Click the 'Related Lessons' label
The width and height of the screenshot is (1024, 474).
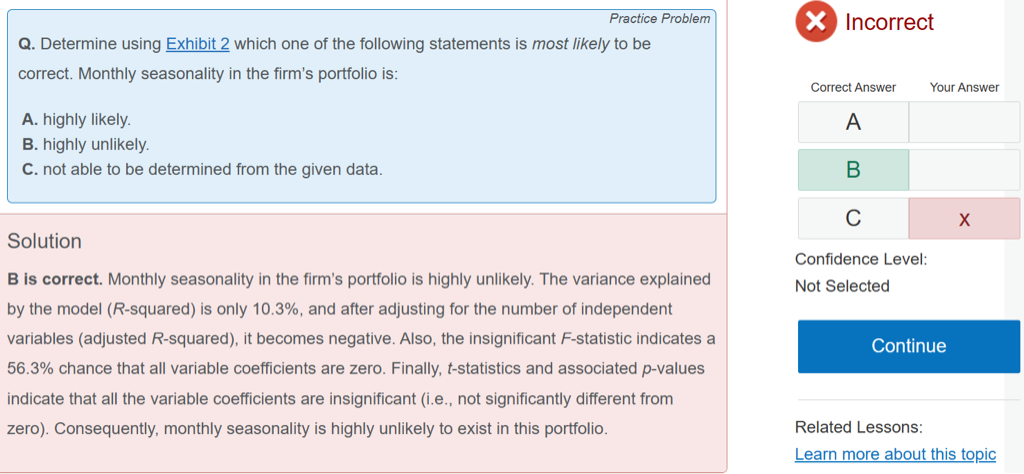tap(858, 427)
